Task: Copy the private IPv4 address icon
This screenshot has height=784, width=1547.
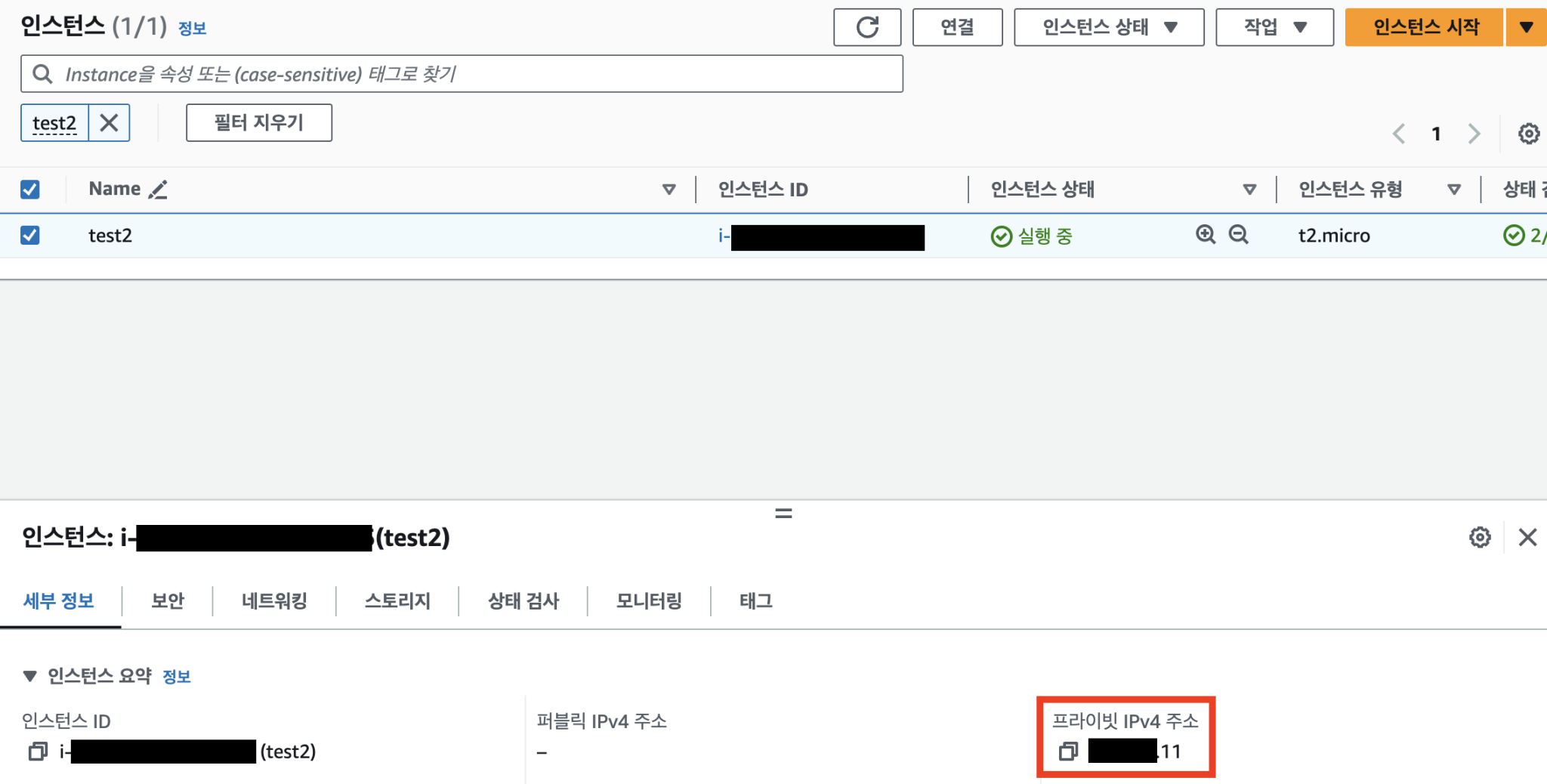Action: (1069, 752)
